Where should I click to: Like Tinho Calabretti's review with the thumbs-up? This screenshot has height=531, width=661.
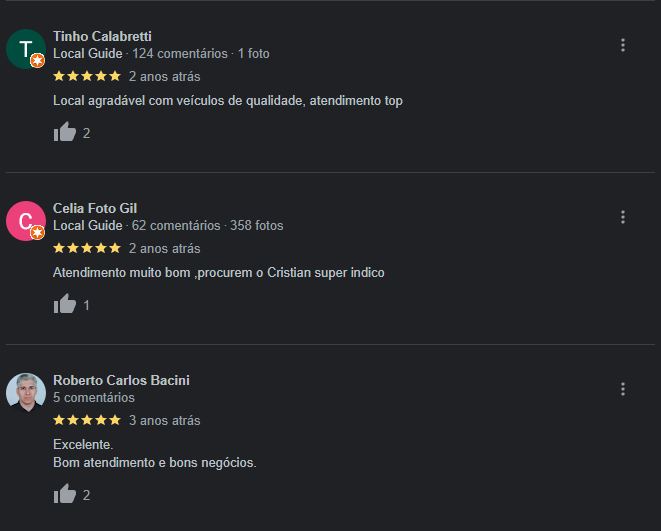(65, 132)
